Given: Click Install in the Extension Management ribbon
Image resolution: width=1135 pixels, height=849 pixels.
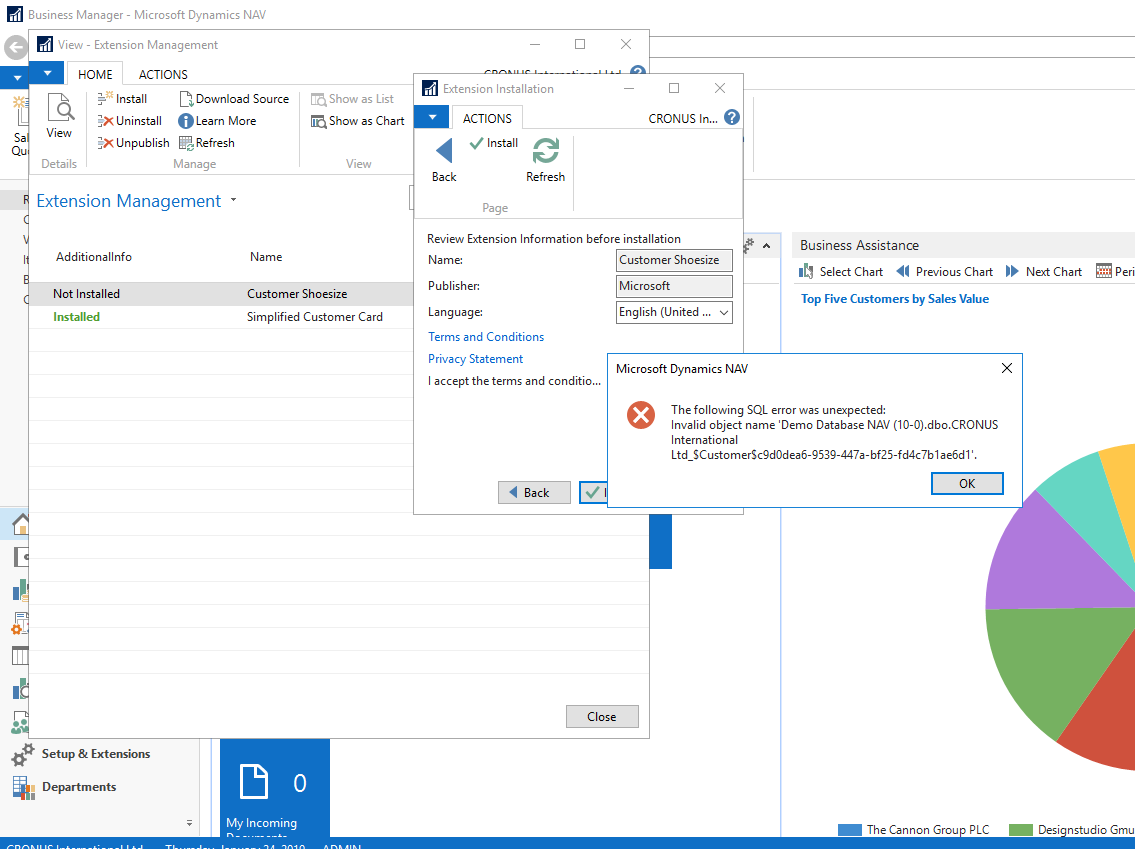Looking at the screenshot, I should (122, 98).
